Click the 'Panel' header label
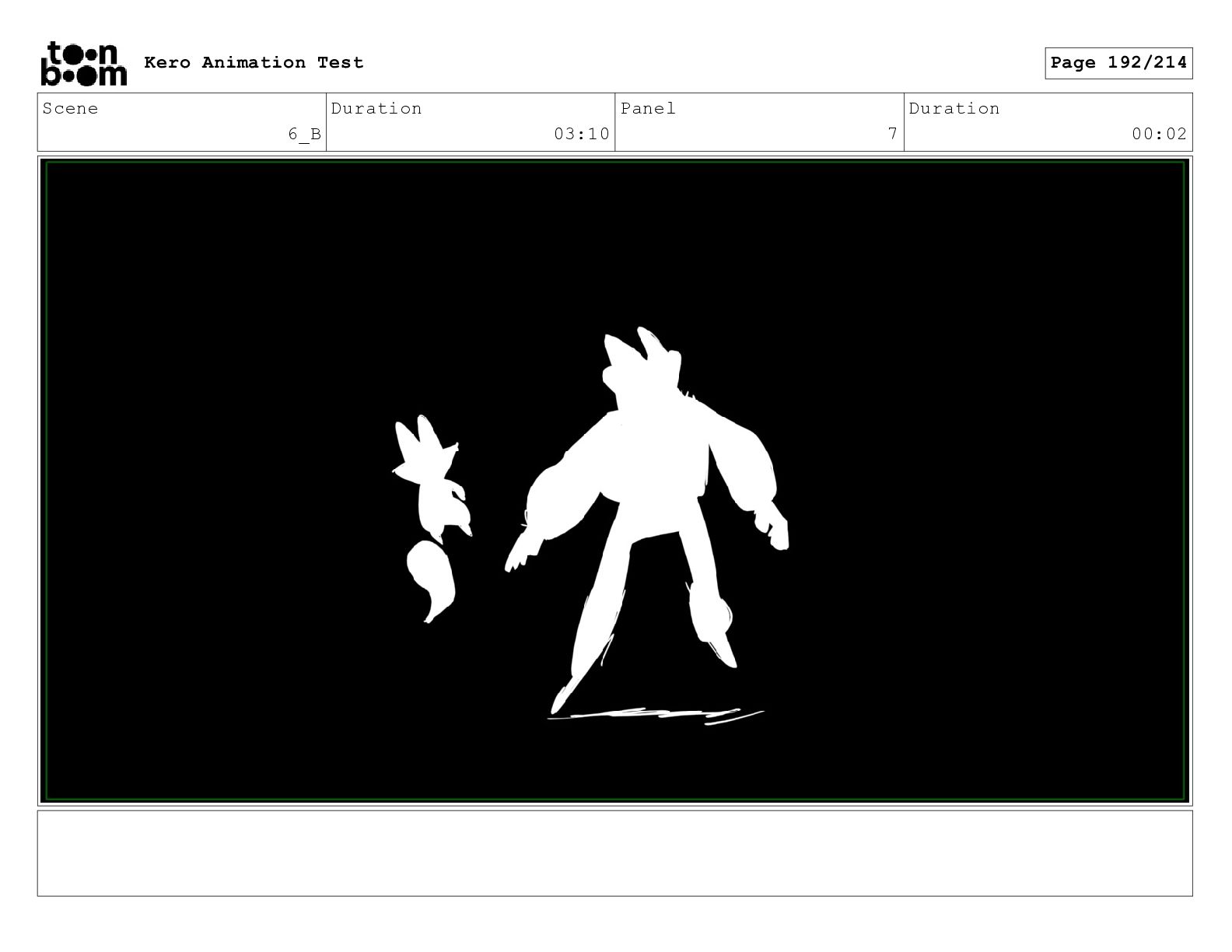 (648, 108)
